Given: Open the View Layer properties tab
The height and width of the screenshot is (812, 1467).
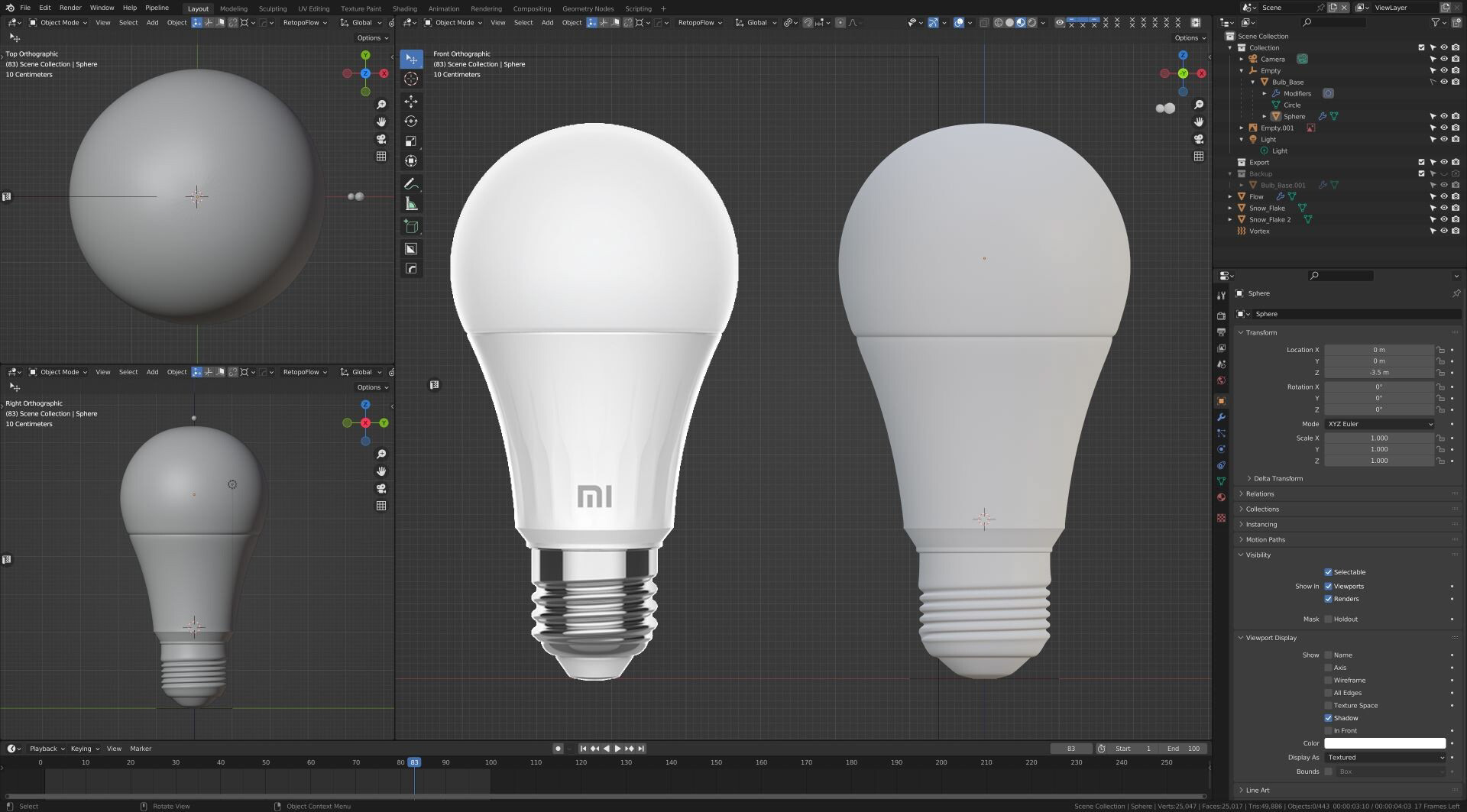Looking at the screenshot, I should [x=1221, y=348].
